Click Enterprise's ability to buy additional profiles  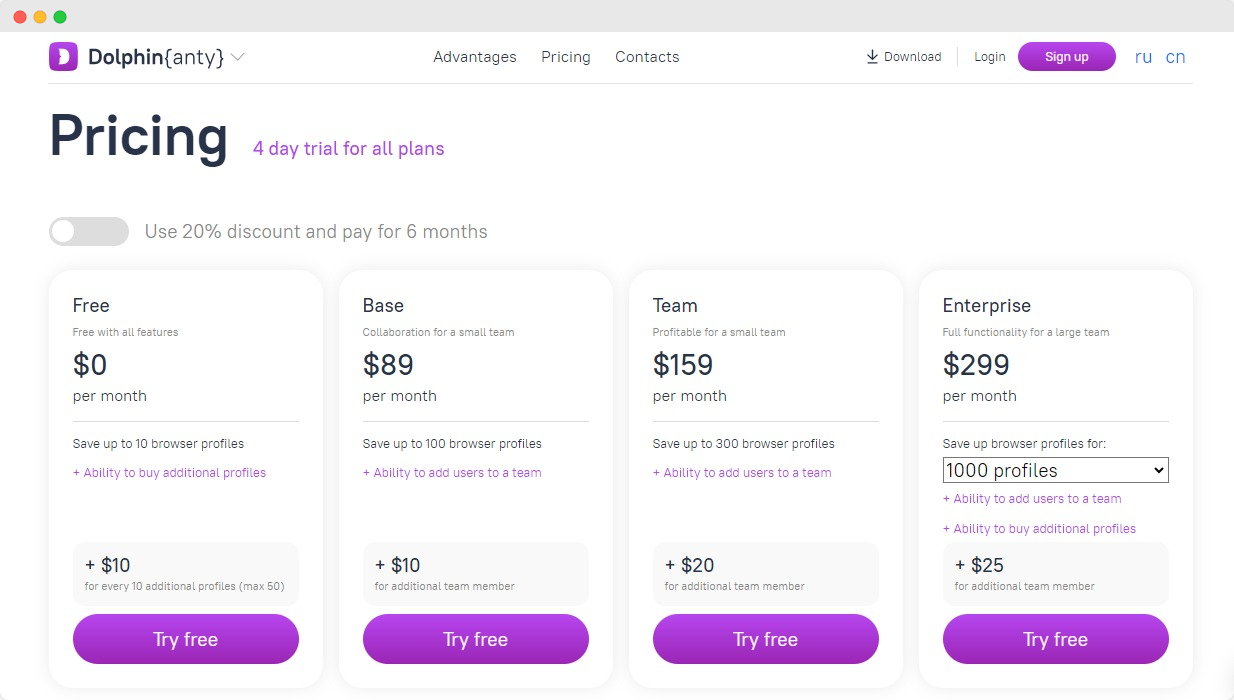pos(1040,529)
